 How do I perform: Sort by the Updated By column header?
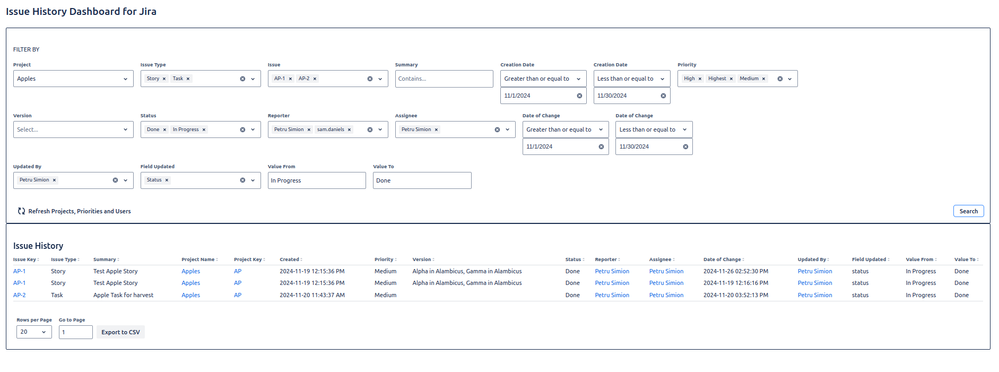pyautogui.click(x=813, y=260)
